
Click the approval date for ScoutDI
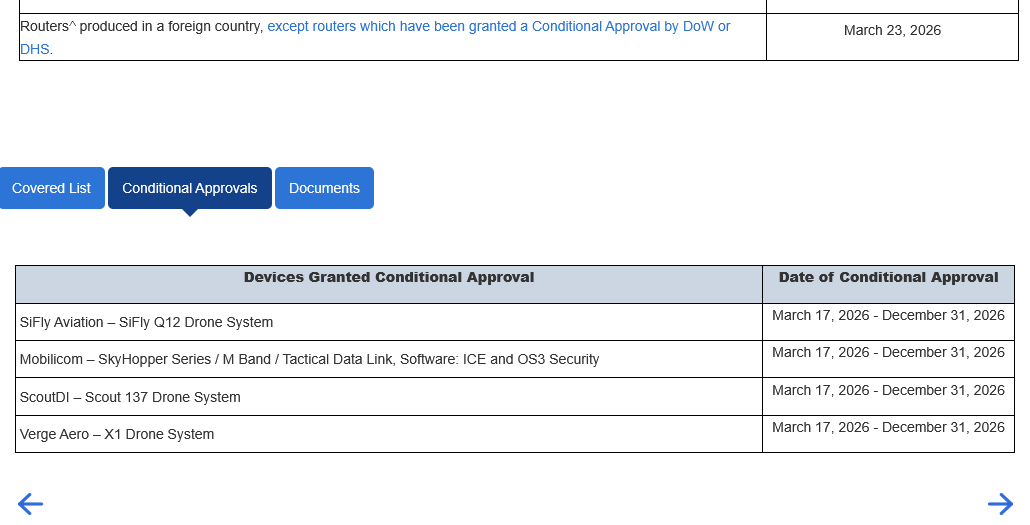[888, 390]
